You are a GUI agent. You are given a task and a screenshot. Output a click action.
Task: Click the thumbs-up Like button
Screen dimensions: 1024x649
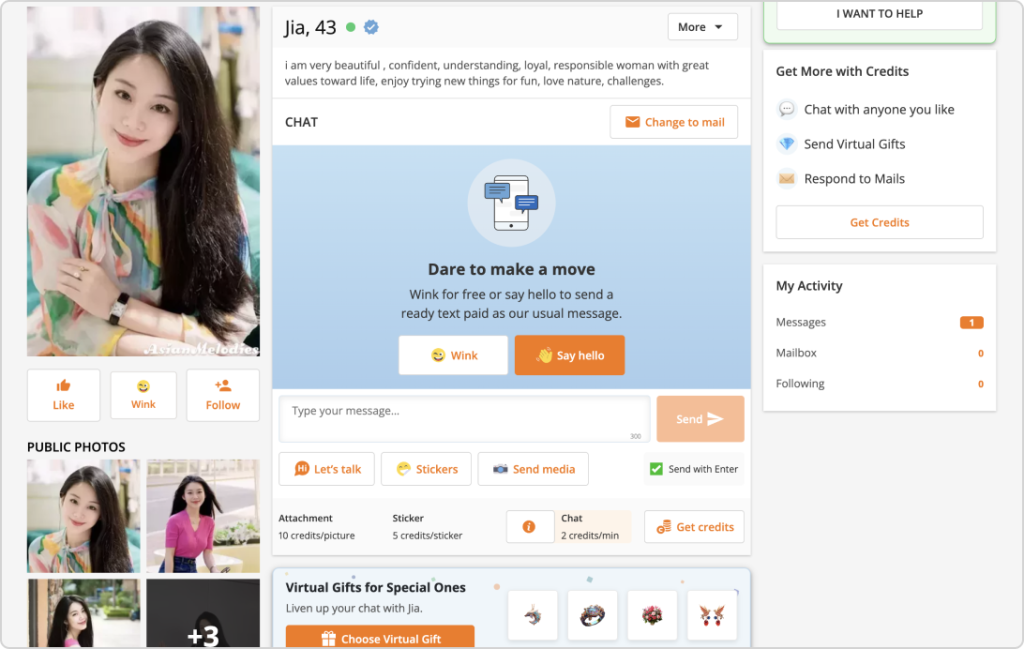click(x=63, y=395)
